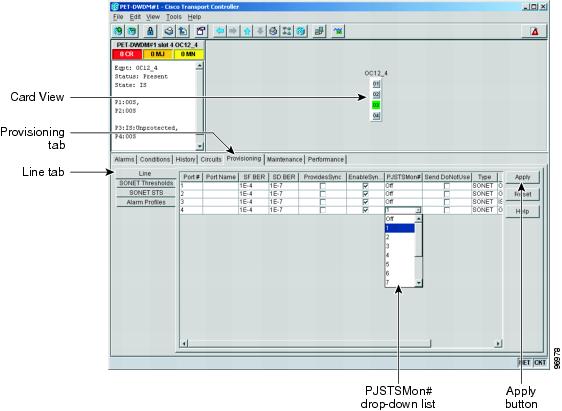This screenshot has height=411, width=562.
Task: Open SONET Thresholds subtab
Action: pyautogui.click(x=146, y=183)
